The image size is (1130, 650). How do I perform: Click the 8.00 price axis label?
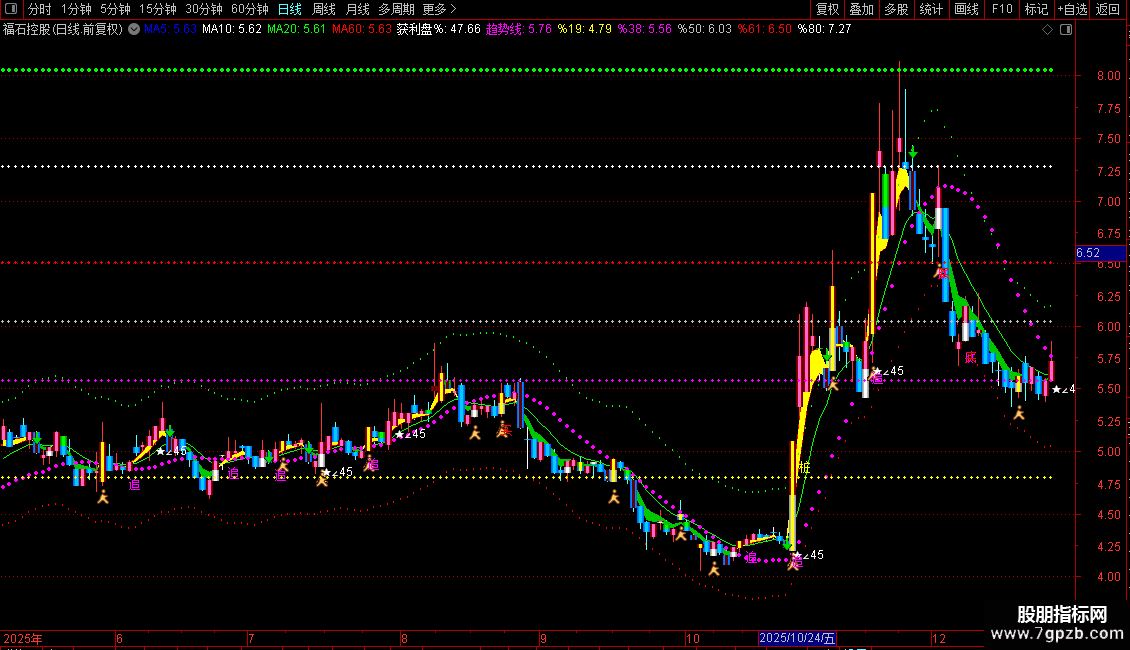(1108, 76)
